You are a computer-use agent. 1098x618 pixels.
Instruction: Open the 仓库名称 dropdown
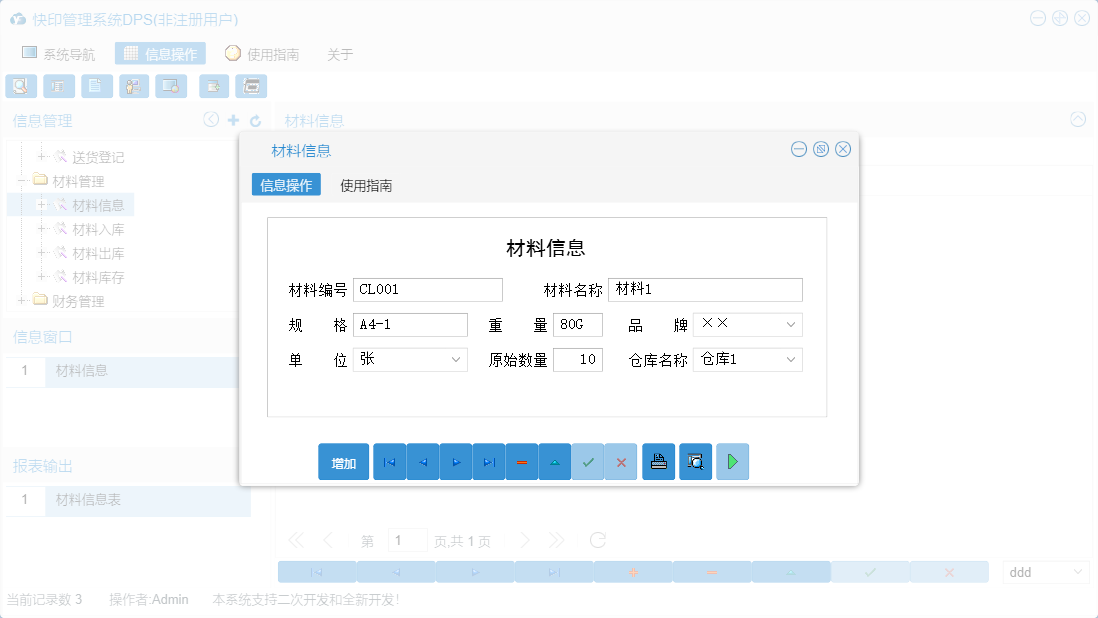pos(789,359)
